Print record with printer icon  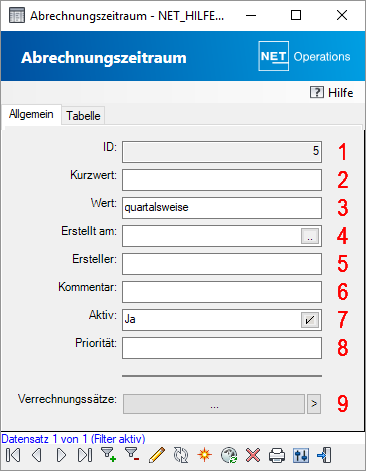pos(277,455)
